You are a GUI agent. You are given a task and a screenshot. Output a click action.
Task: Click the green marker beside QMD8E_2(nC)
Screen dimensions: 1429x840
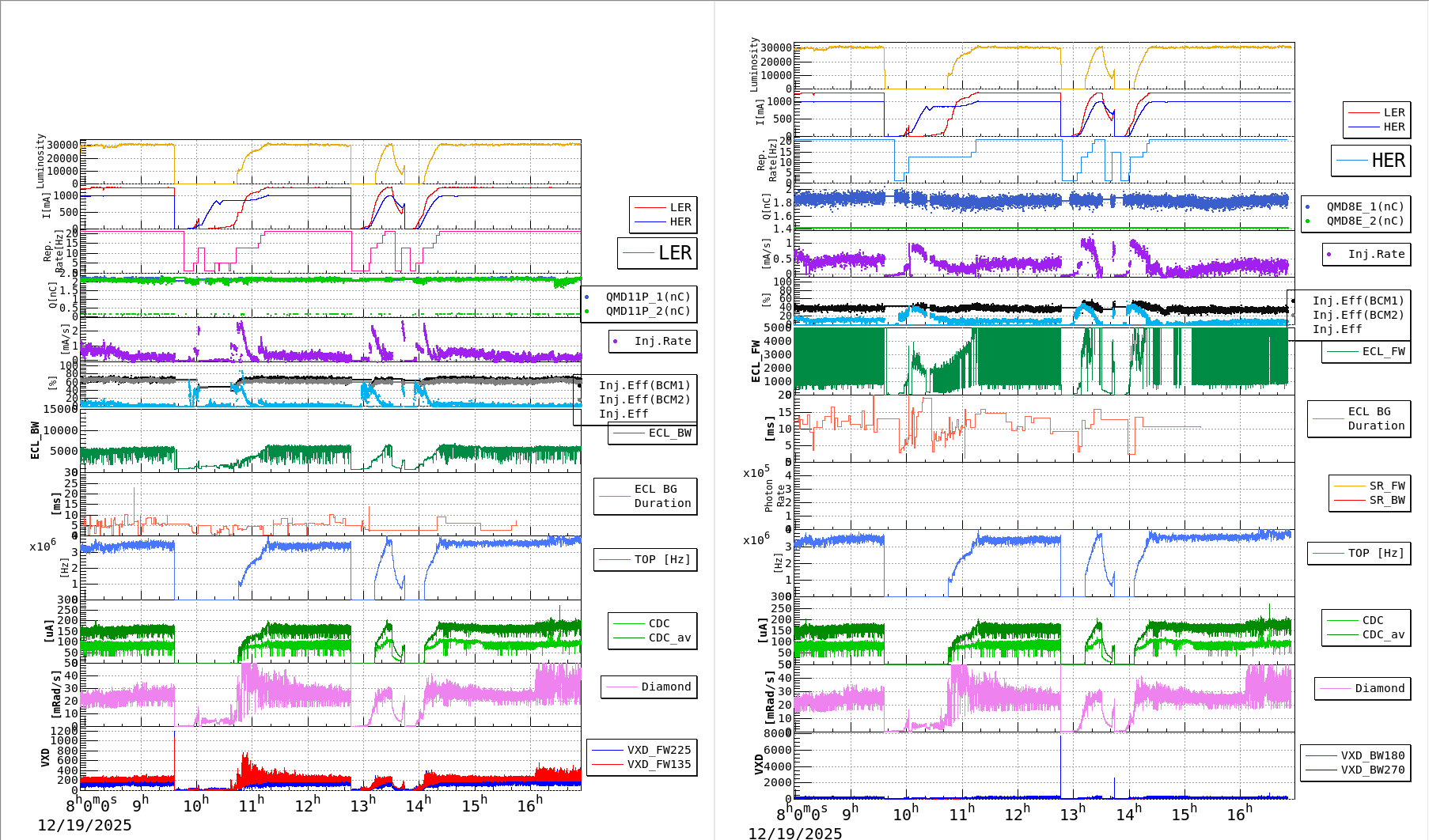click(x=1307, y=221)
